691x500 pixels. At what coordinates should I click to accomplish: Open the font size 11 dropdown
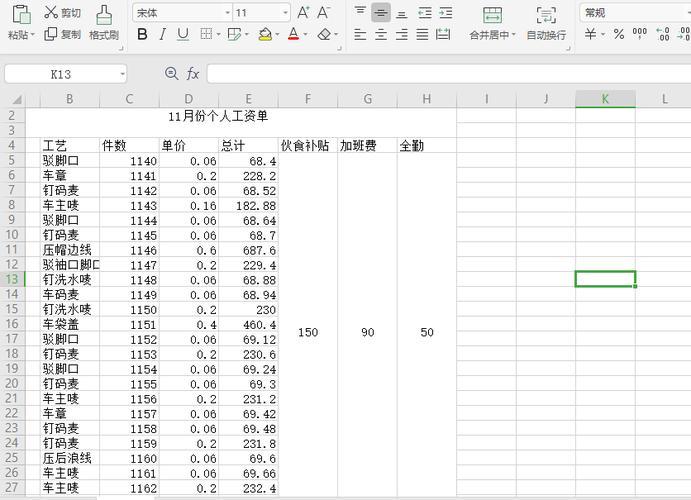[286, 13]
